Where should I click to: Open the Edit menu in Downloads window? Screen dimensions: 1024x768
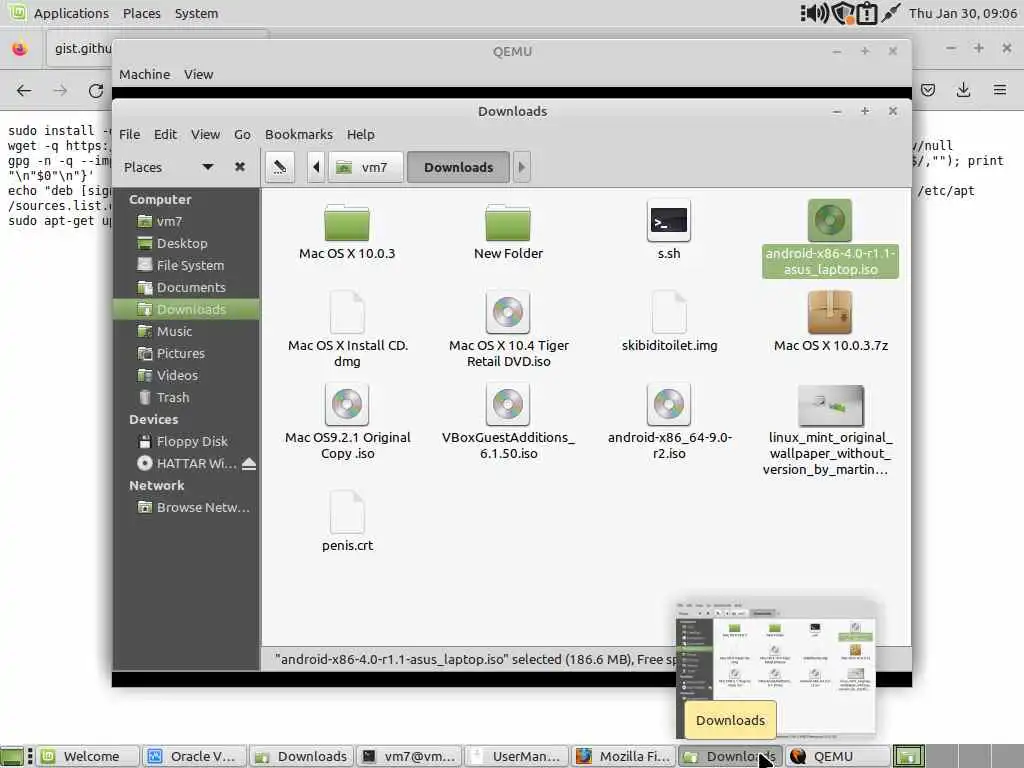coord(165,135)
